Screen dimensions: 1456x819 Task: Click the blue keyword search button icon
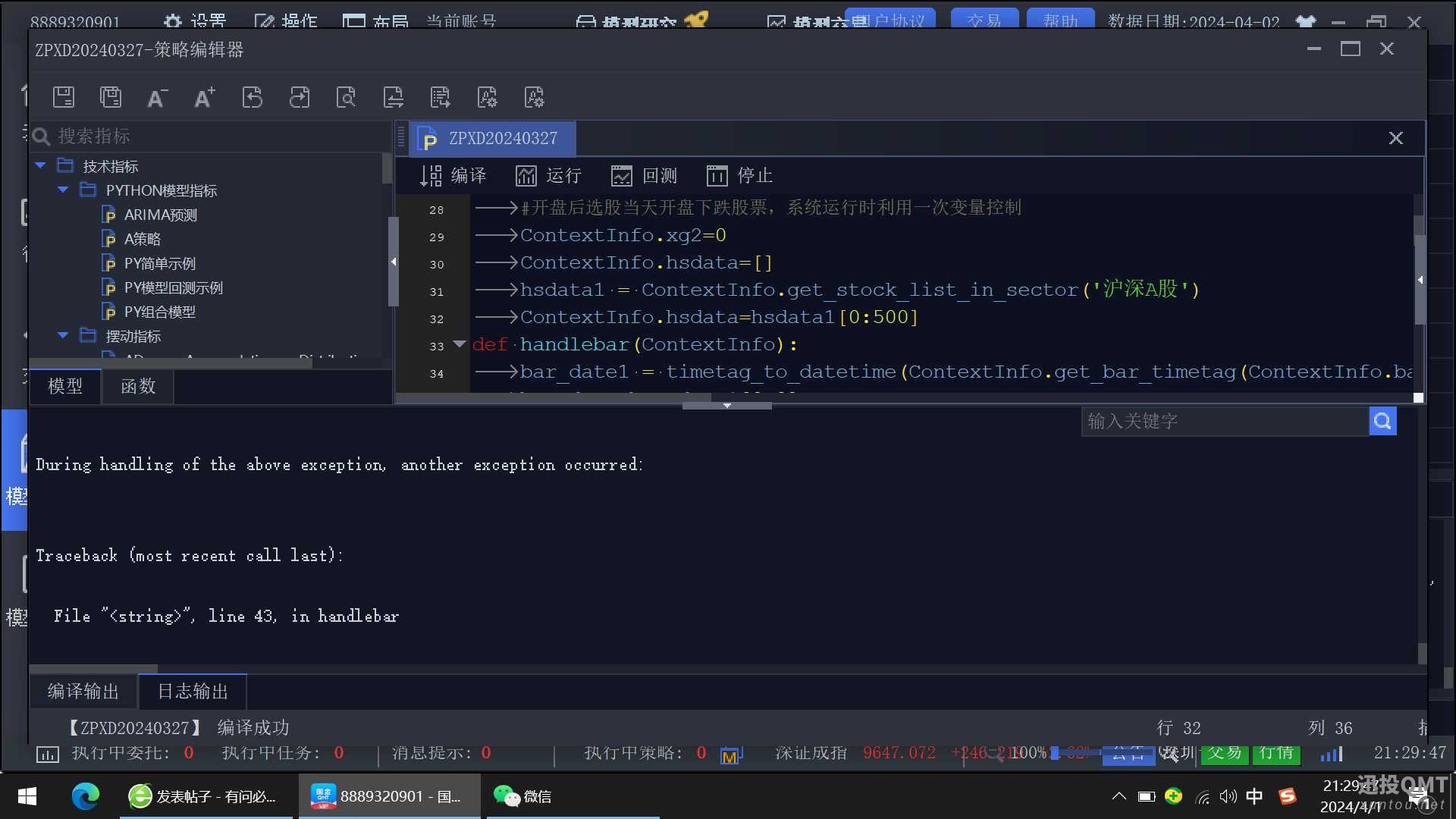(x=1382, y=421)
